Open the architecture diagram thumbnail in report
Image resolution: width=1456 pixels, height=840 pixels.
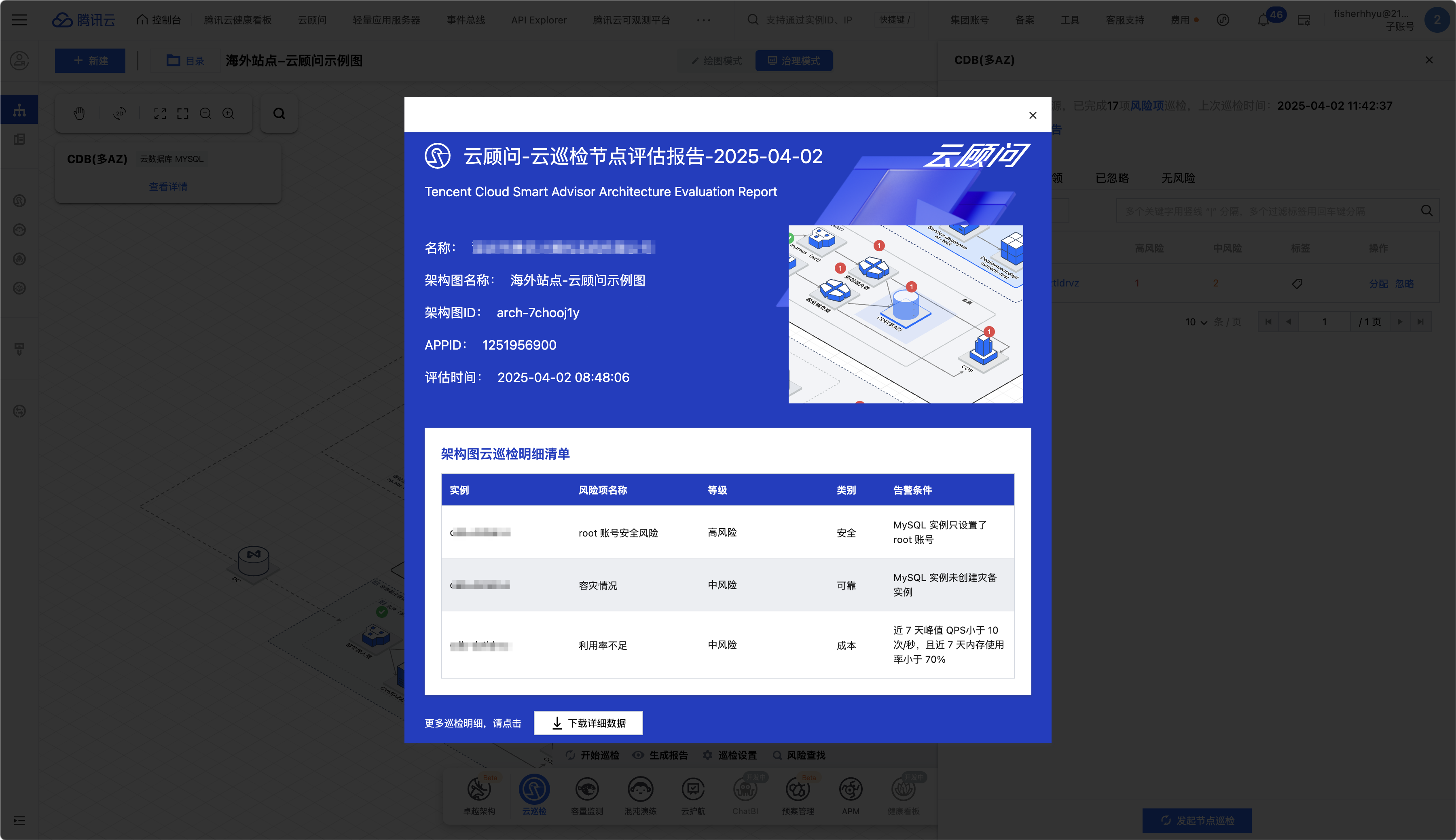tap(905, 314)
